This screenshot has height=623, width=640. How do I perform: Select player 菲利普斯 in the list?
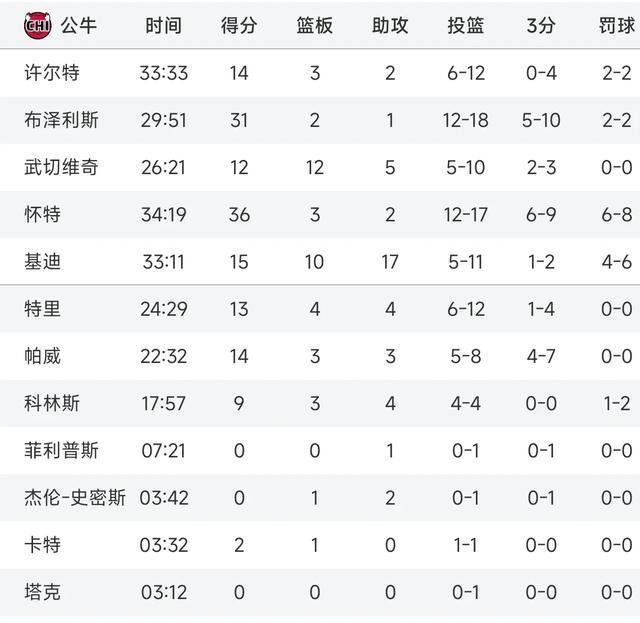click(x=61, y=451)
